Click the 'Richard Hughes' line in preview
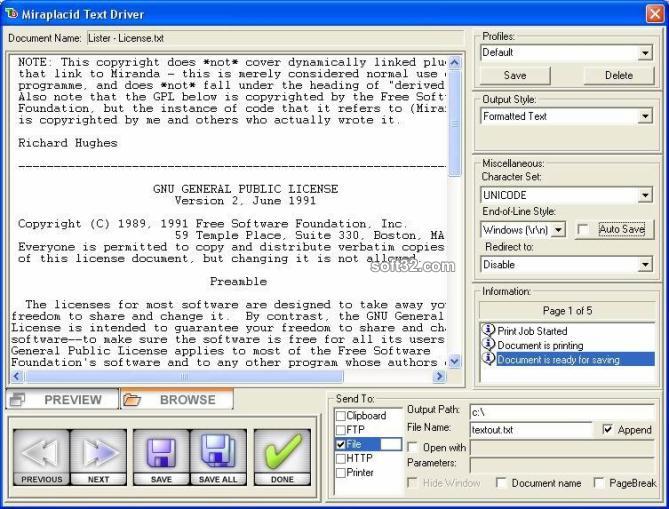This screenshot has height=509, width=669. [67, 143]
